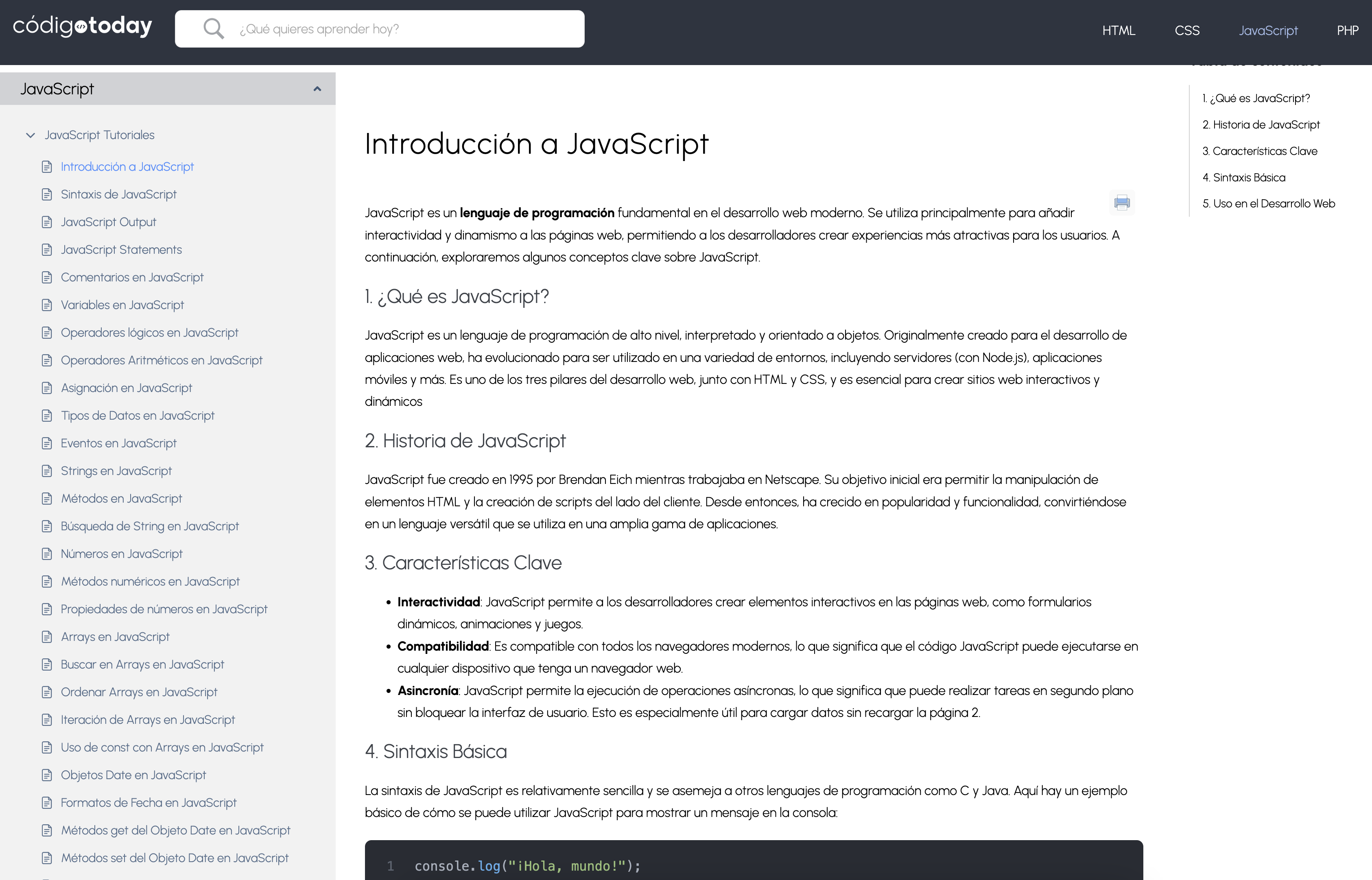Open JavaScript Output tutorial
This screenshot has width=1372, height=880.
click(108, 222)
